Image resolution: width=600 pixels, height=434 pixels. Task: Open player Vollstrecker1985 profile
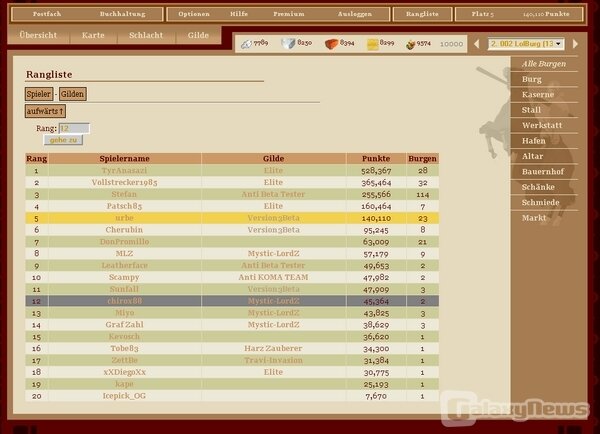click(x=124, y=182)
